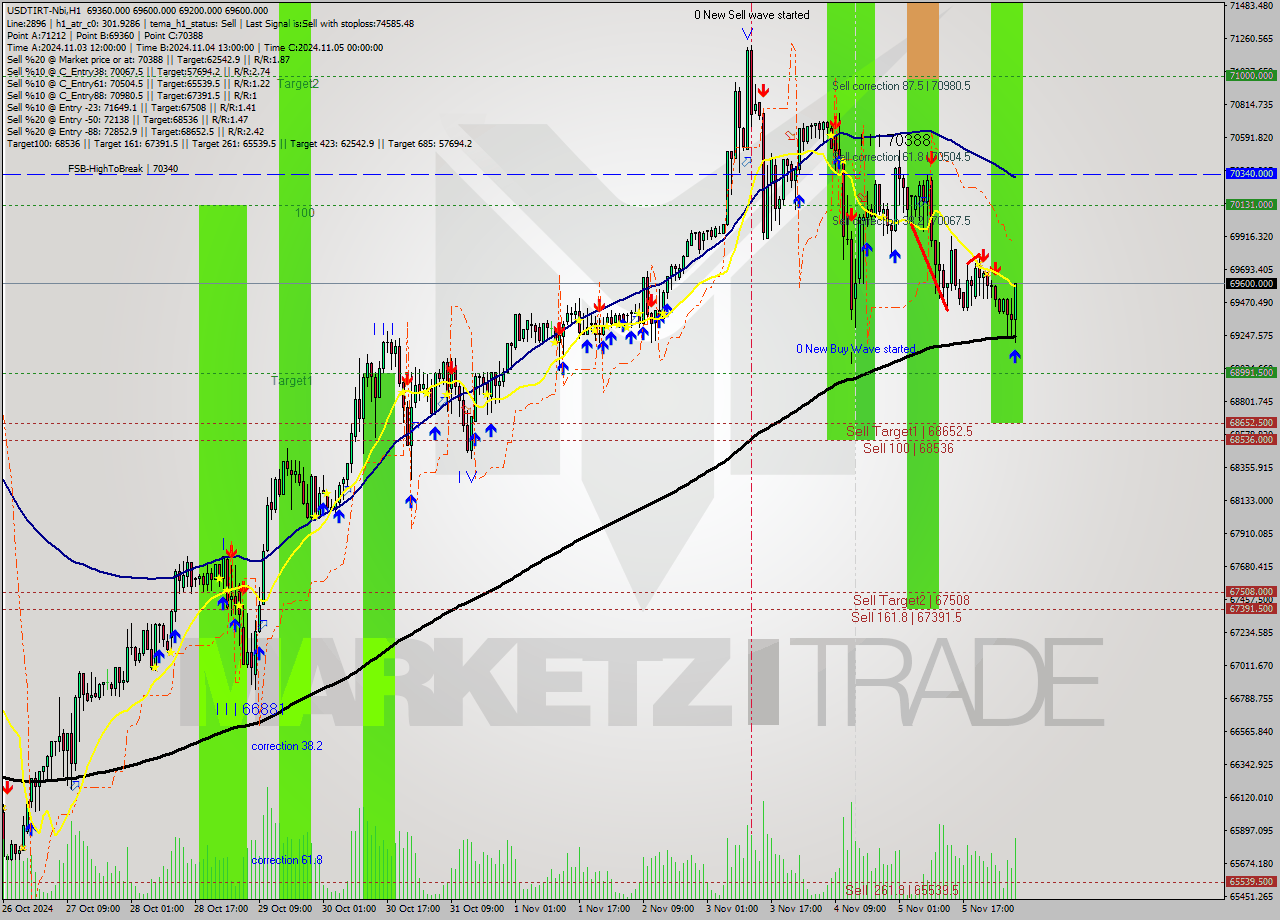Select the green '100' level label
1280x920 pixels.
pyautogui.click(x=304, y=213)
